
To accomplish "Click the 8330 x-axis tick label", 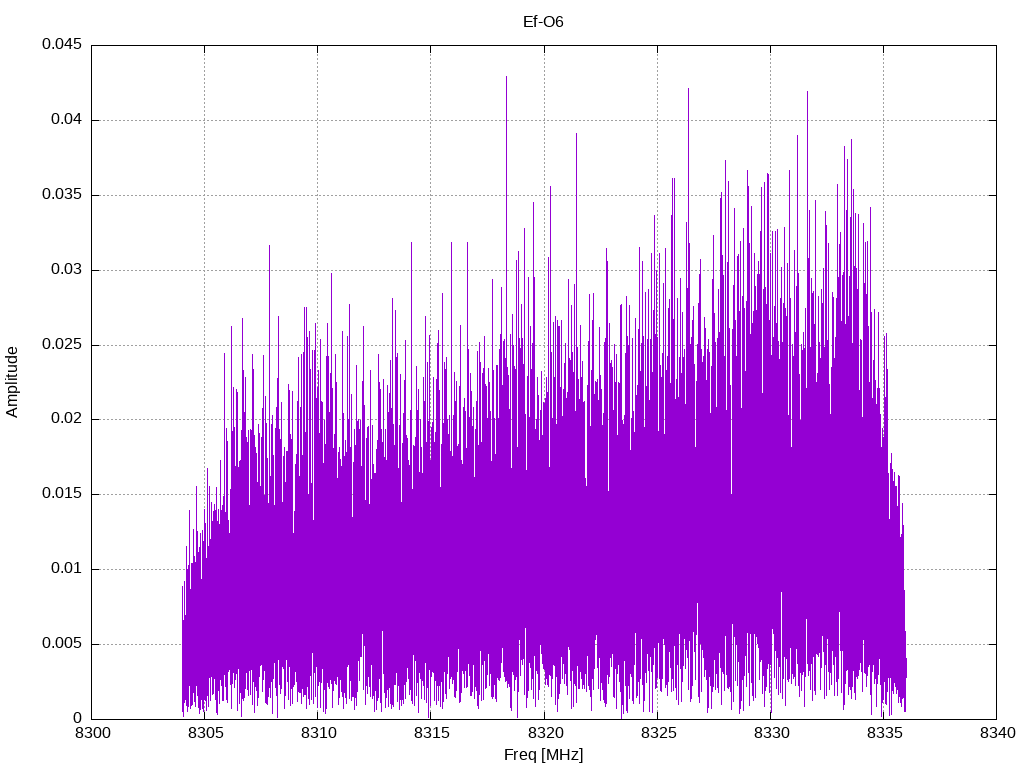I will [x=771, y=733].
